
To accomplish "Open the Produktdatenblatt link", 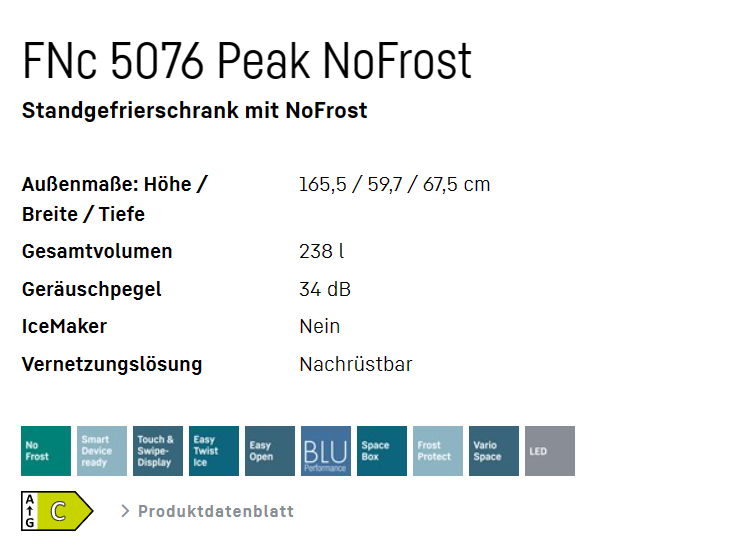I will click(x=216, y=511).
